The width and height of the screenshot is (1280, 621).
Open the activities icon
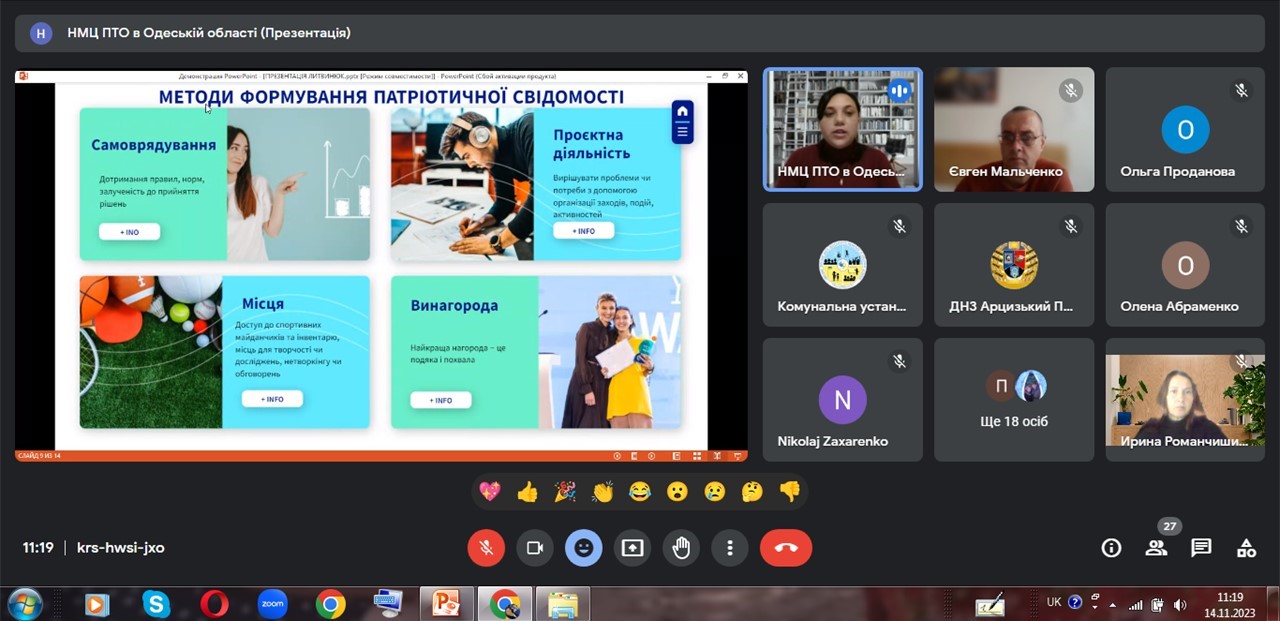pyautogui.click(x=1246, y=548)
